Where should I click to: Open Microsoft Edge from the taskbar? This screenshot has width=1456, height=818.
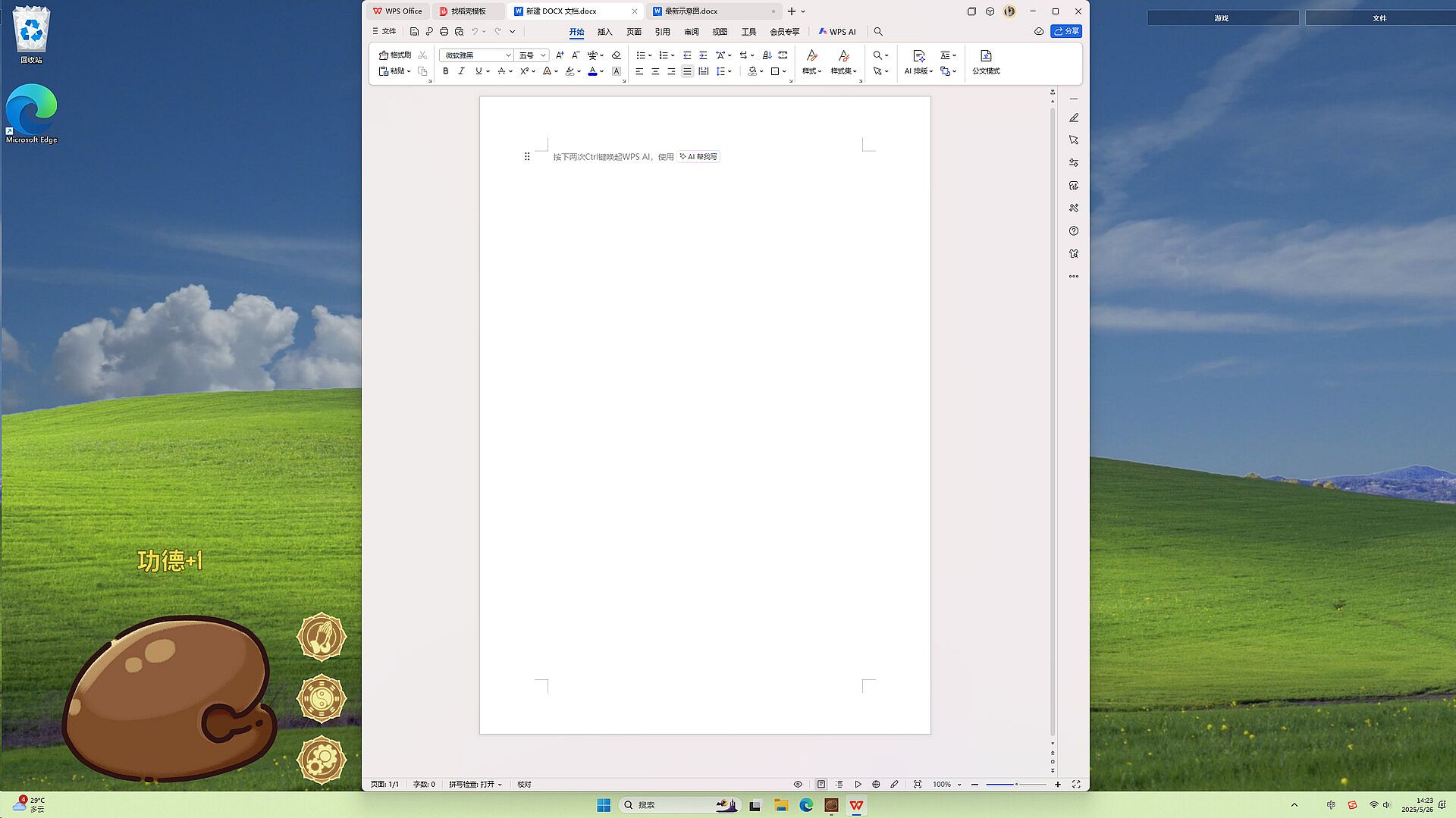pos(806,805)
